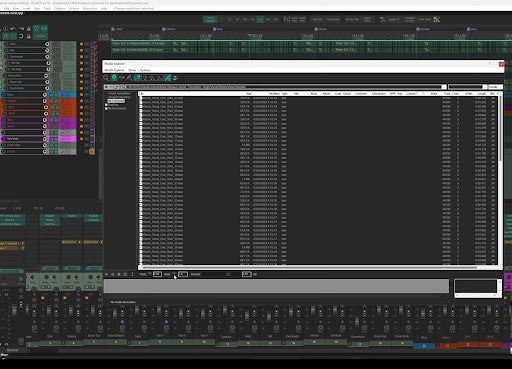
Task: Toggle the green gear icon in Media Explorer toolbar
Action: 114,78
